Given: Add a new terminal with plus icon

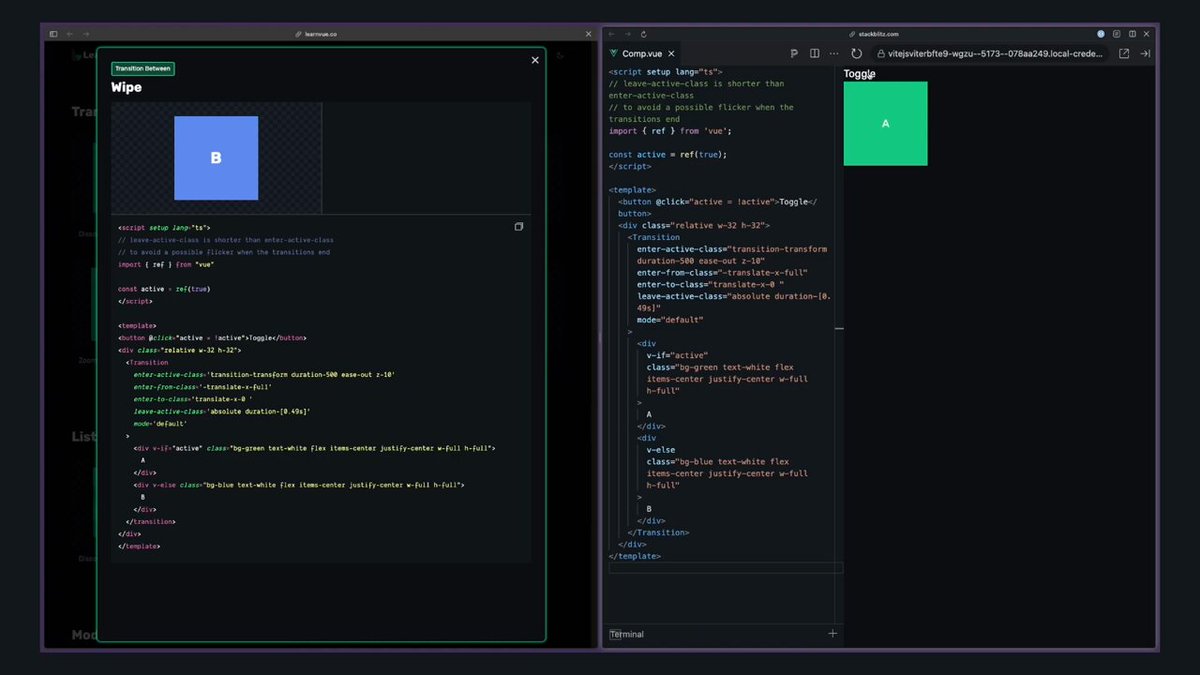Looking at the screenshot, I should (x=833, y=633).
